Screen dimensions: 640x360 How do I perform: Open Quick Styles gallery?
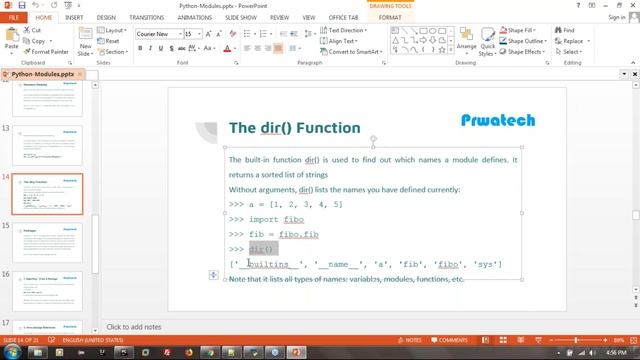click(x=487, y=42)
